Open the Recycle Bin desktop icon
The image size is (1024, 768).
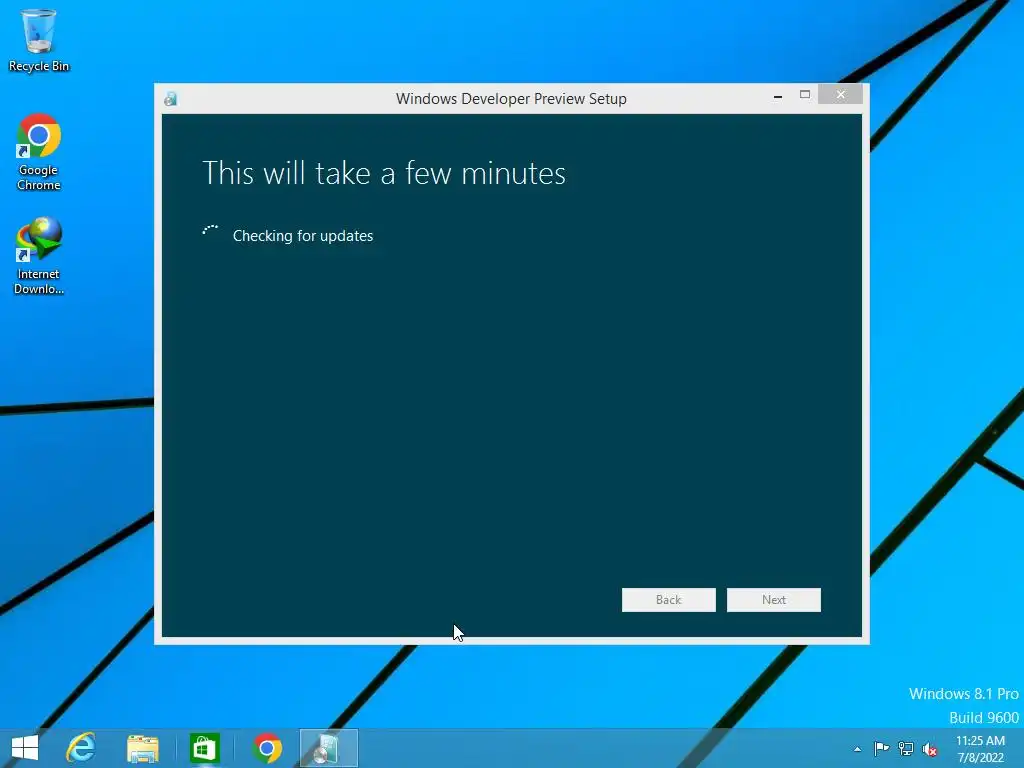point(39,40)
